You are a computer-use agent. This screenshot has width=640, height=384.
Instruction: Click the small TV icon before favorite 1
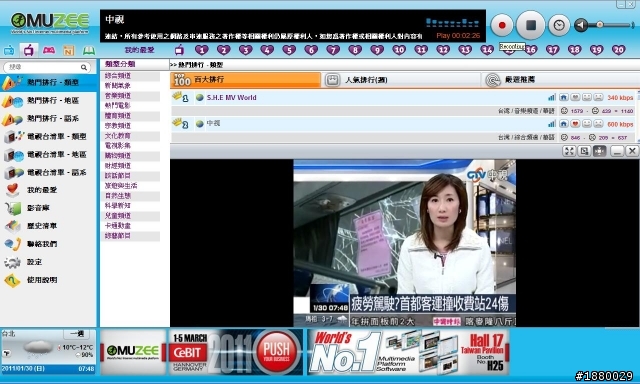point(179,50)
